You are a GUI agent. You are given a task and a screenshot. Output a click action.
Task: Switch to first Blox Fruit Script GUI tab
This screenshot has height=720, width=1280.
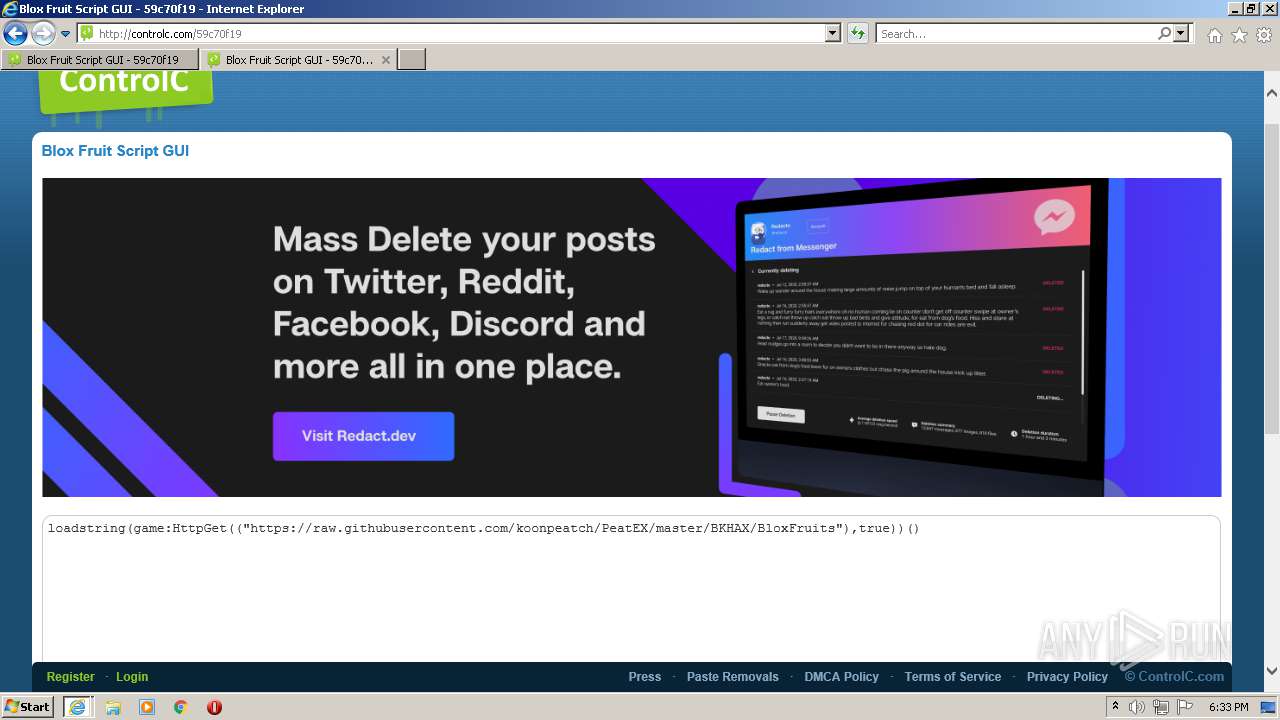[99, 60]
